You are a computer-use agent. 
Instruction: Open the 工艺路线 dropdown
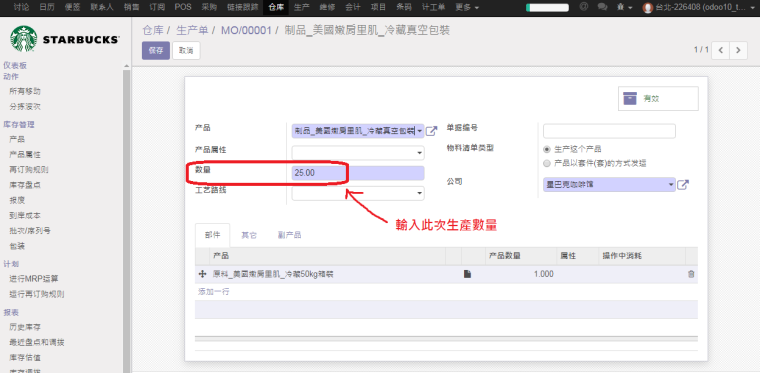(x=358, y=193)
